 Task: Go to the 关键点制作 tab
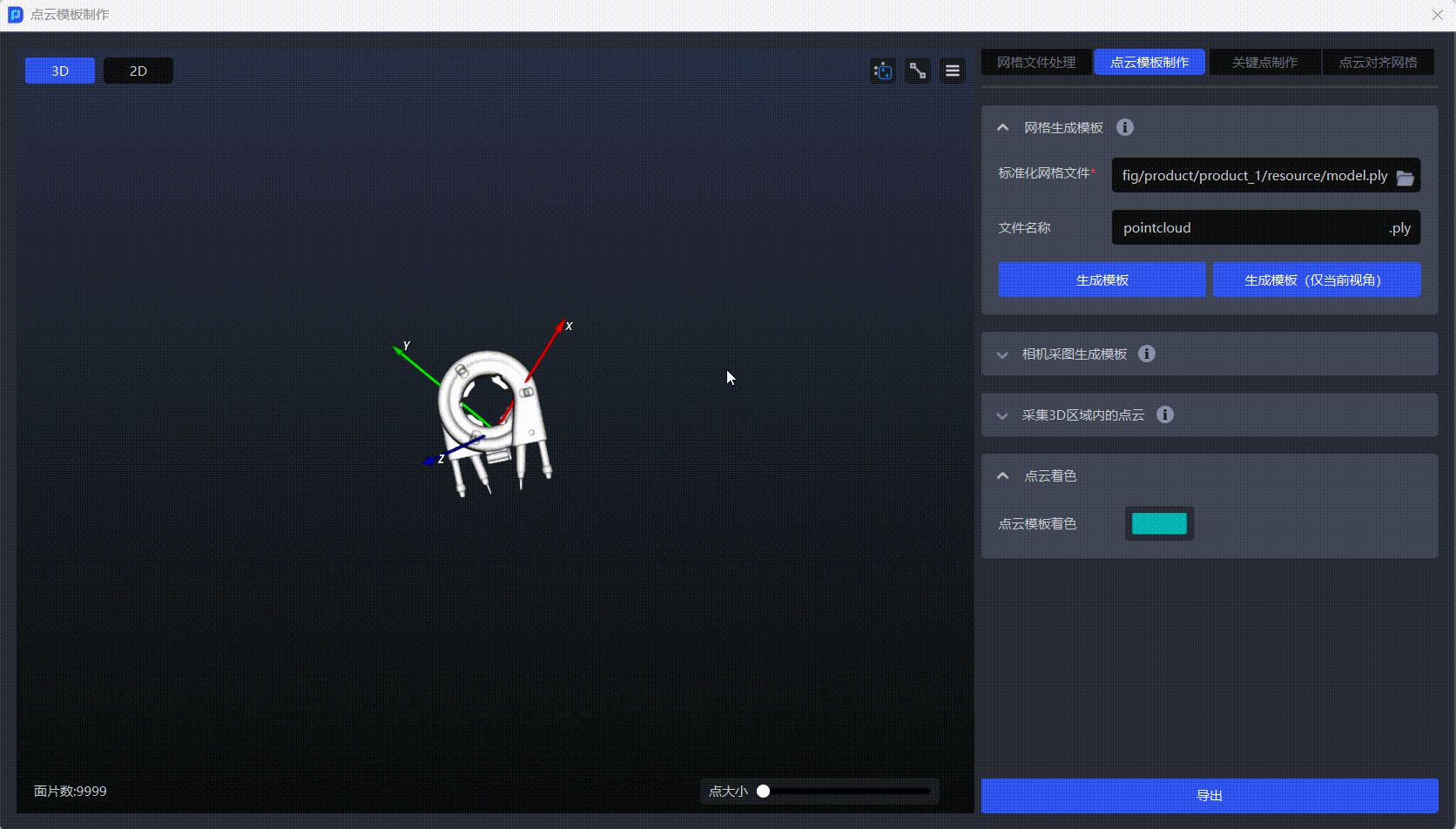(x=1264, y=62)
